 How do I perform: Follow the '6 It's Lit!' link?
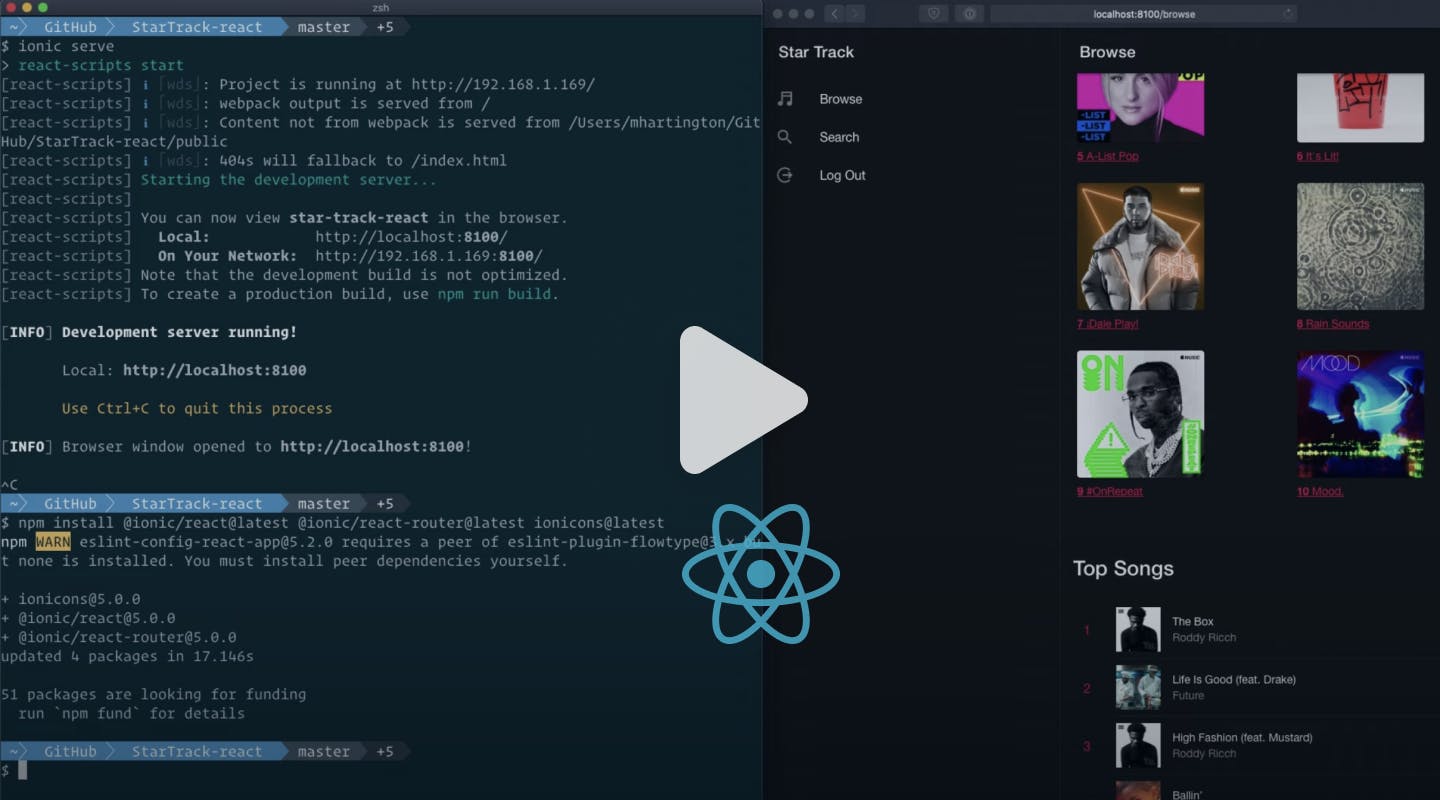pos(1318,156)
